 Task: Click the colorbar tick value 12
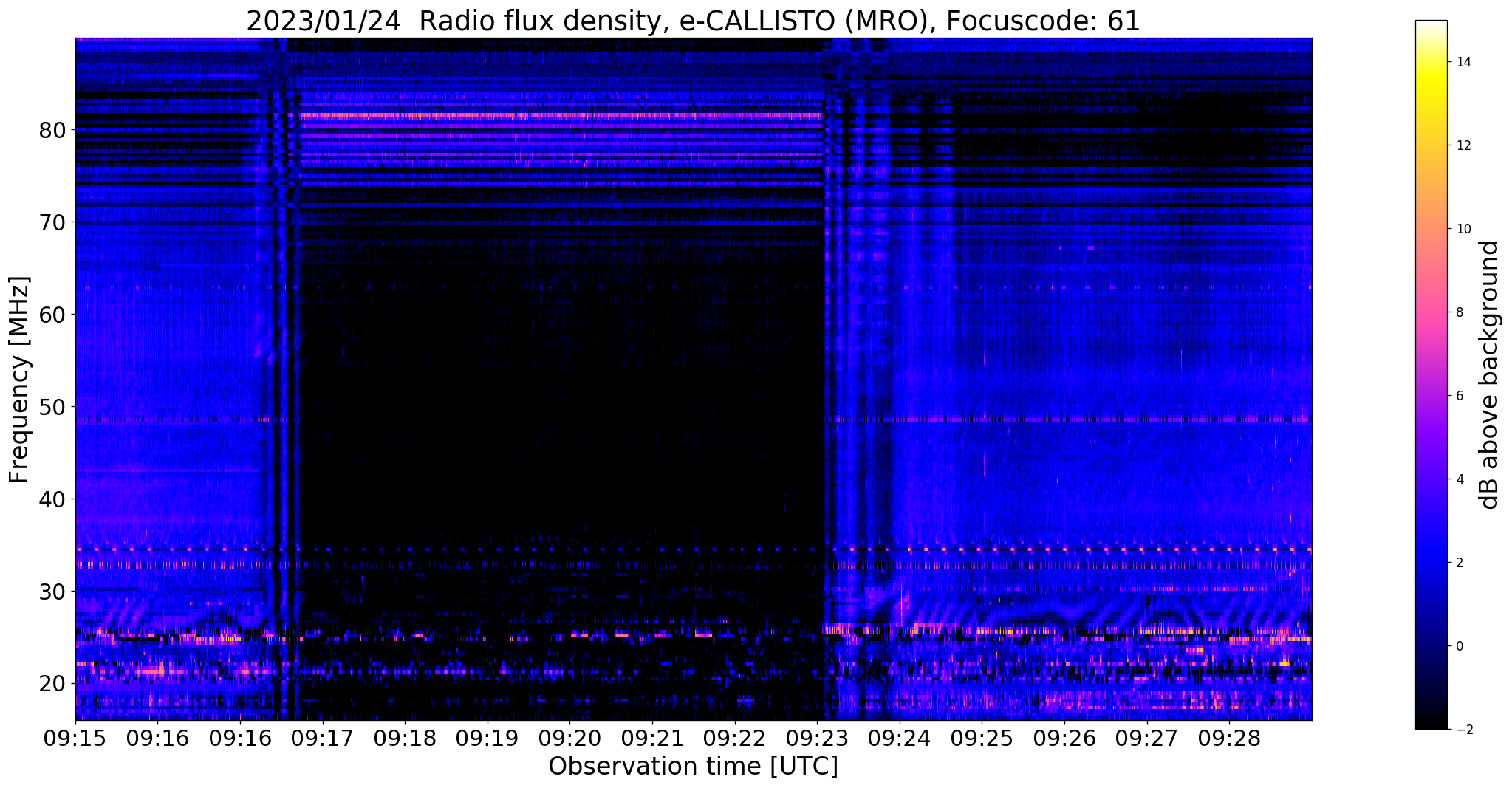click(x=1463, y=145)
